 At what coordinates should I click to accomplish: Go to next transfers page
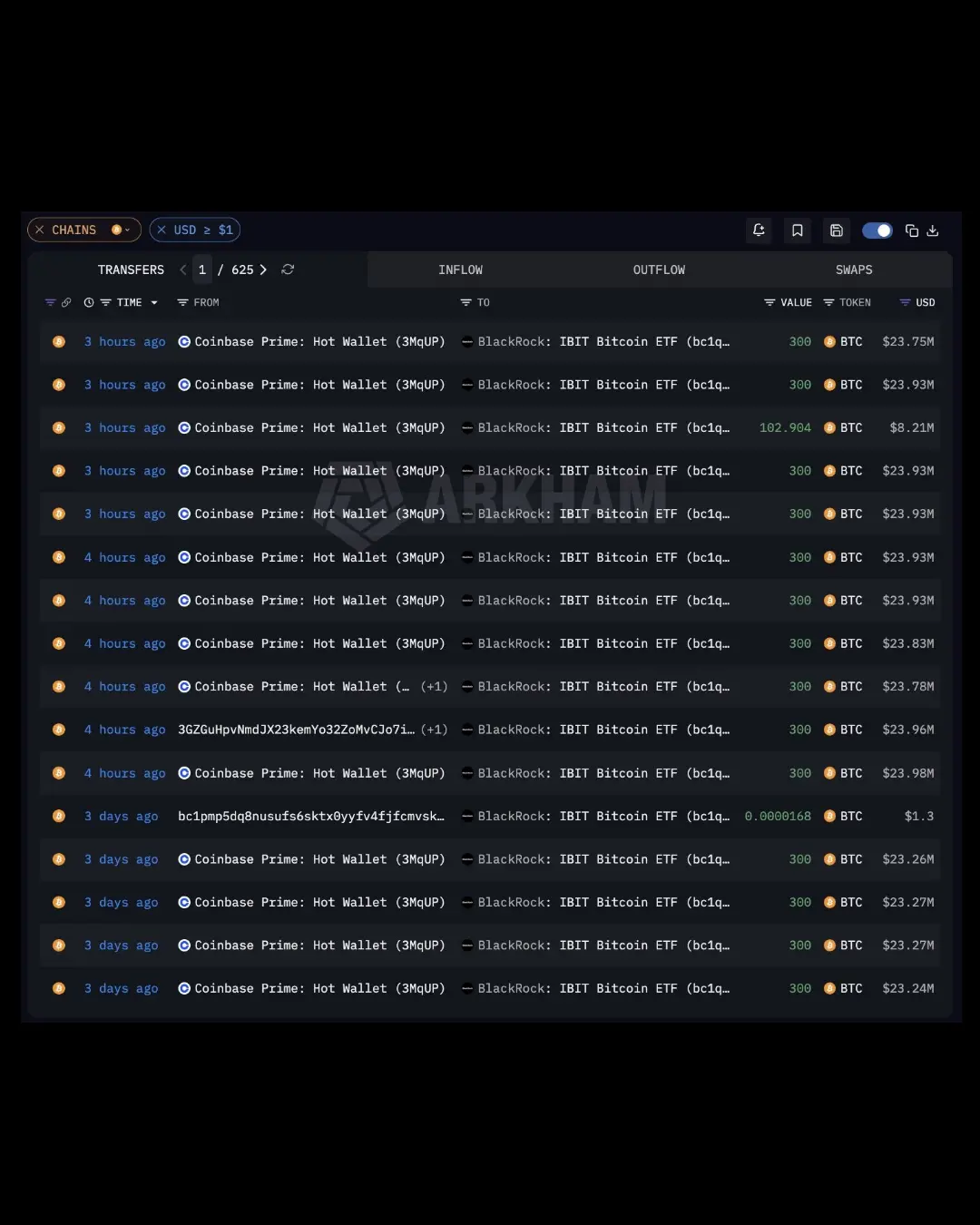coord(263,269)
